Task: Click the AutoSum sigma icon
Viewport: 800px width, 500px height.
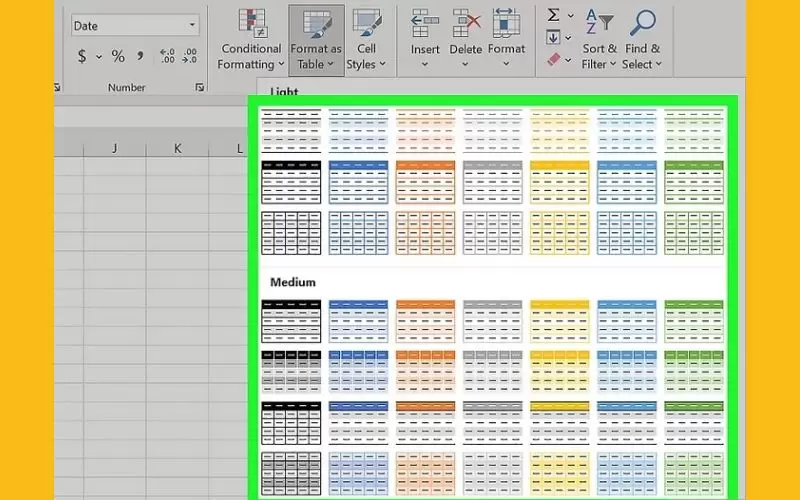Action: click(x=554, y=15)
